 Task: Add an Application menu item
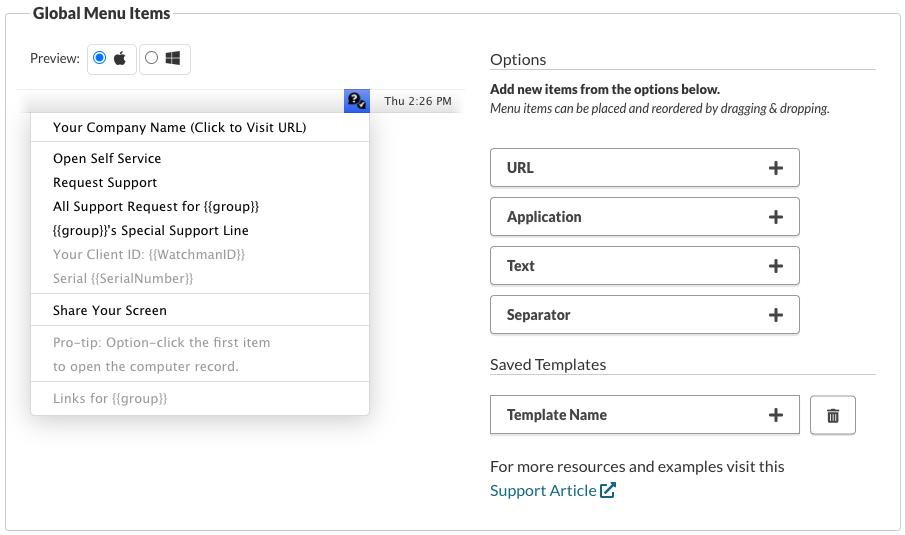click(645, 217)
